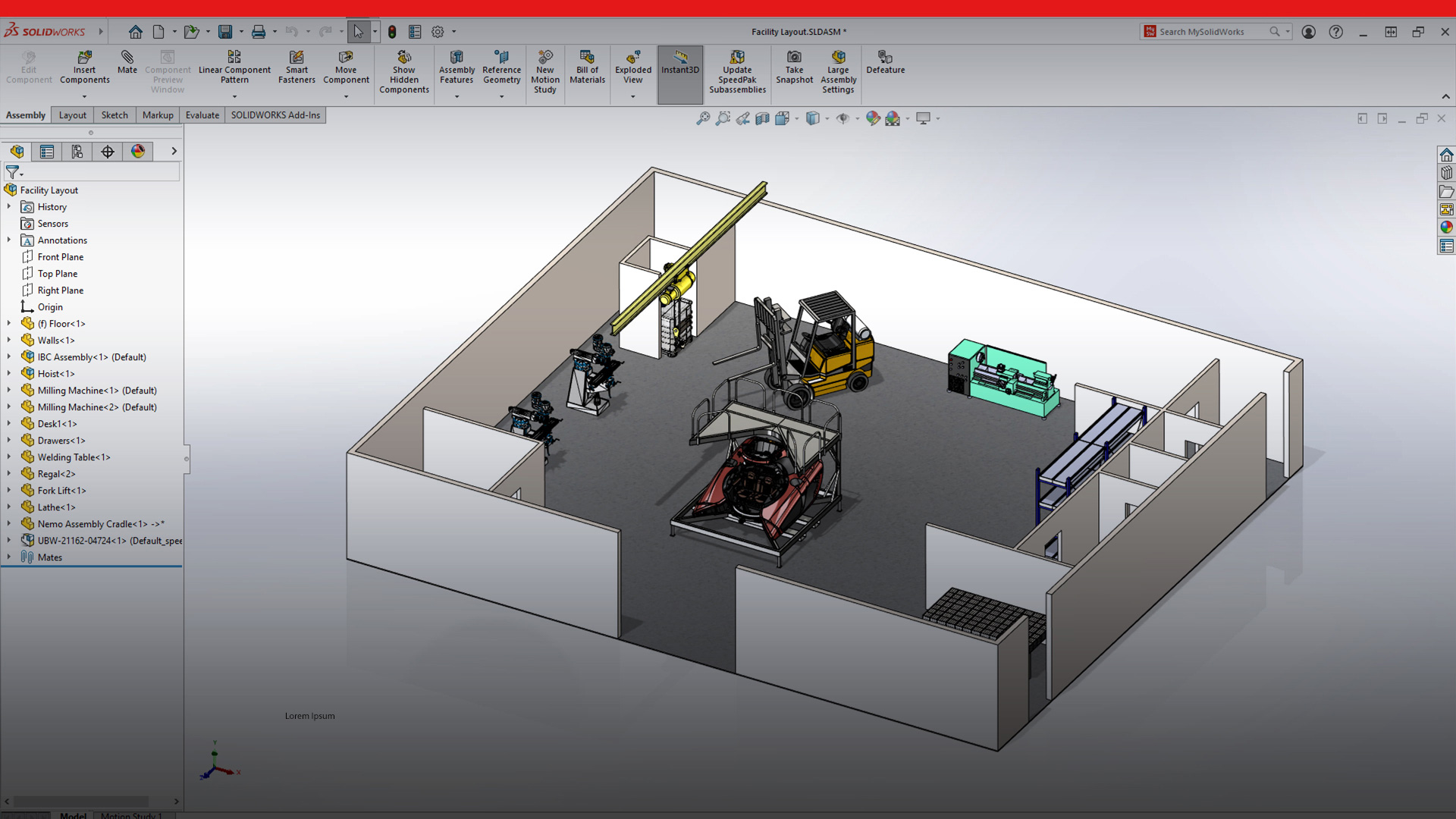Open Hide/Show Items dropdown arrow
The image size is (1456, 819).
coord(857,118)
